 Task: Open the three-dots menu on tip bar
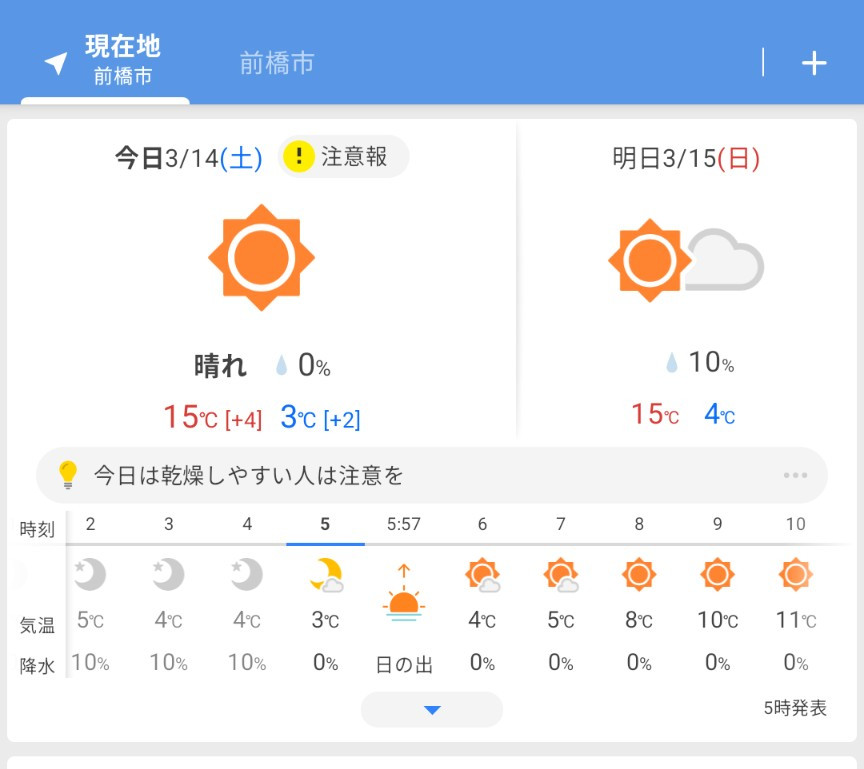[795, 475]
